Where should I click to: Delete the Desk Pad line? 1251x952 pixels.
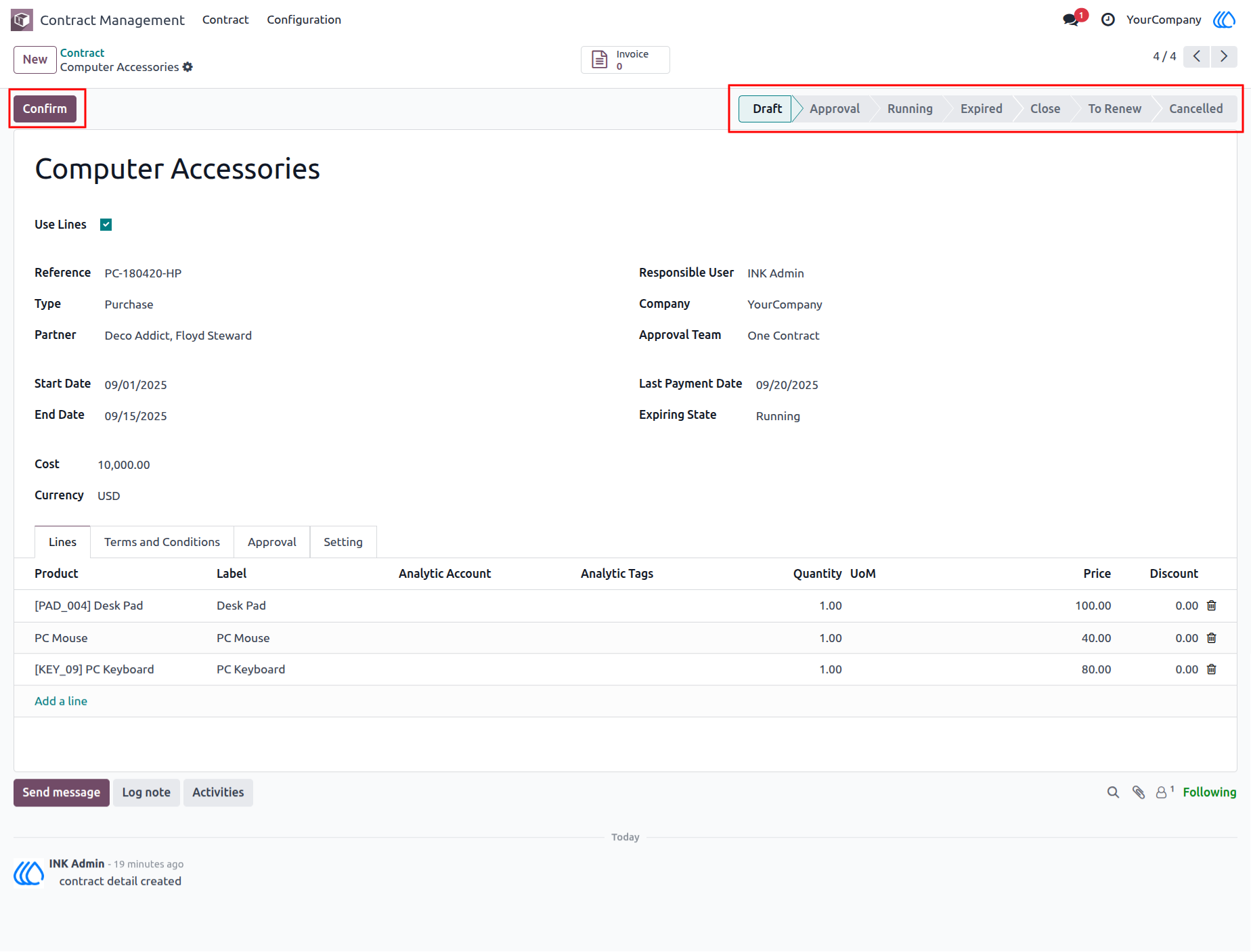[1212, 606]
